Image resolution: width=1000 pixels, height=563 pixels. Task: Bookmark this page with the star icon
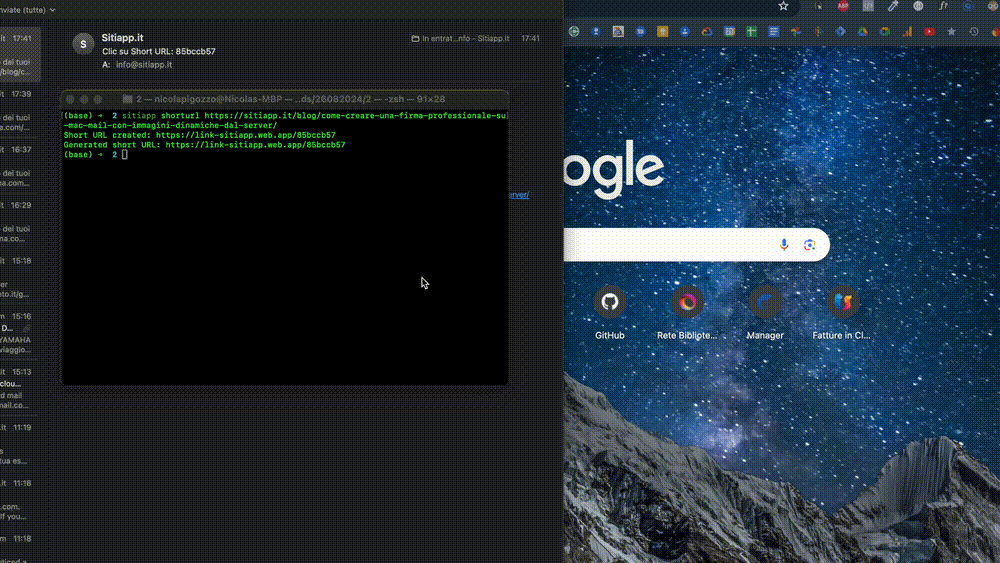(783, 6)
